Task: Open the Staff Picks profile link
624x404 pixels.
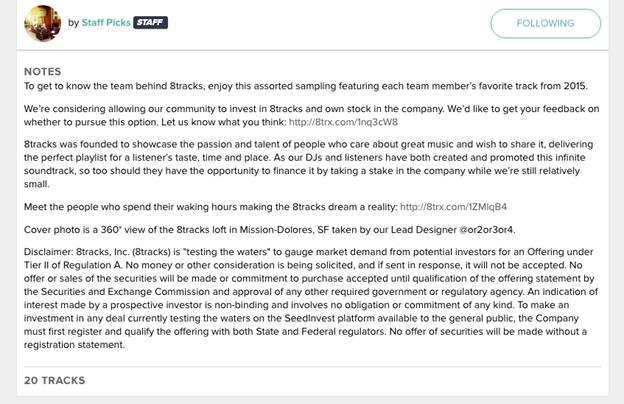Action: coord(105,22)
